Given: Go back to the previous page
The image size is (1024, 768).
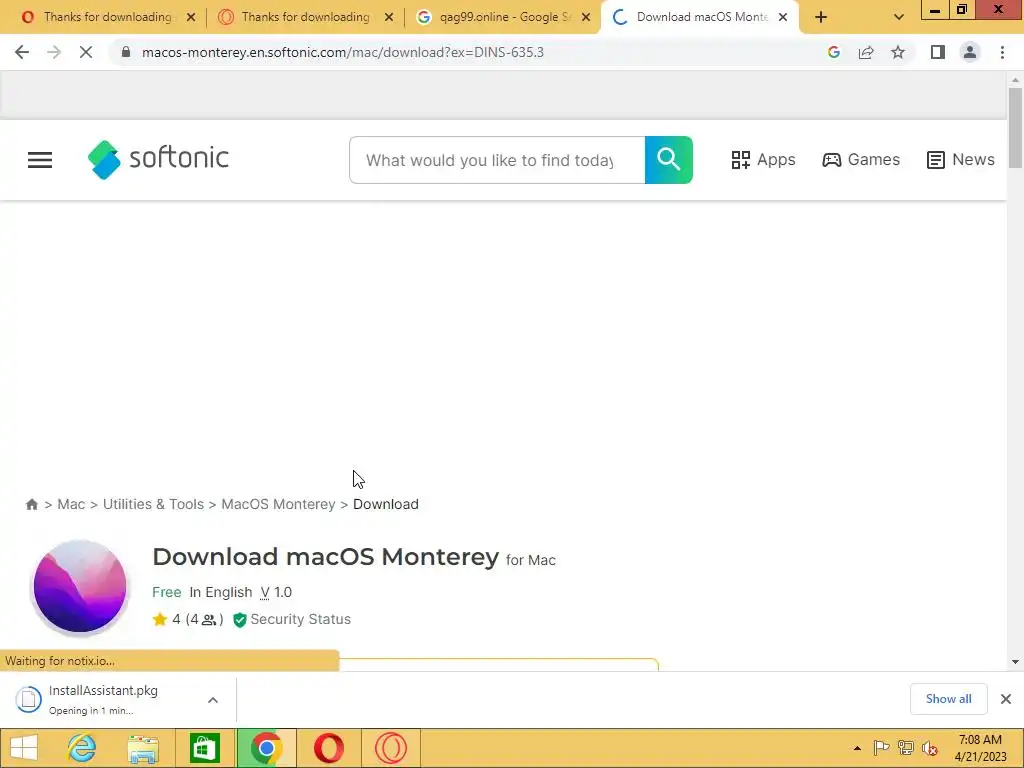Looking at the screenshot, I should 22,52.
